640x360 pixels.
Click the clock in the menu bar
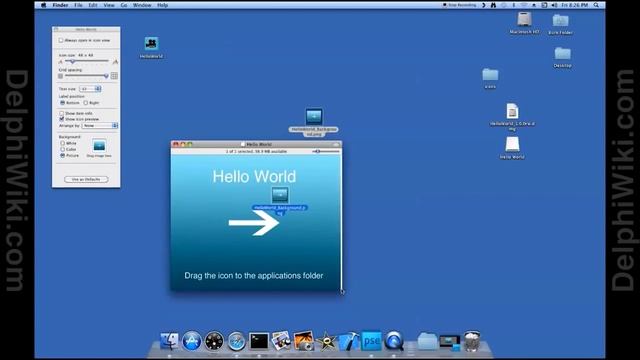point(574,5)
